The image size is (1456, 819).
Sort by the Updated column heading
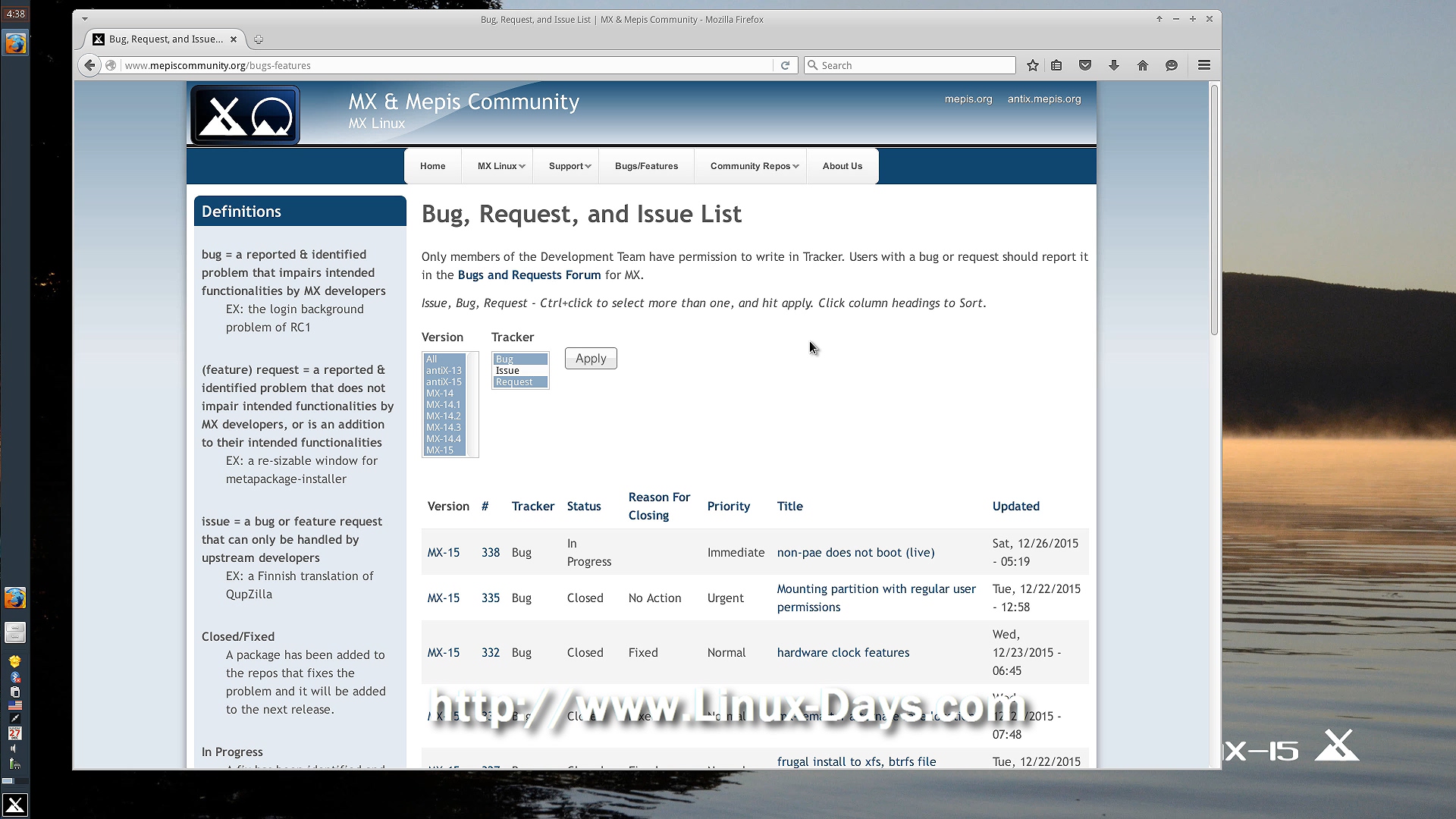coord(1015,507)
